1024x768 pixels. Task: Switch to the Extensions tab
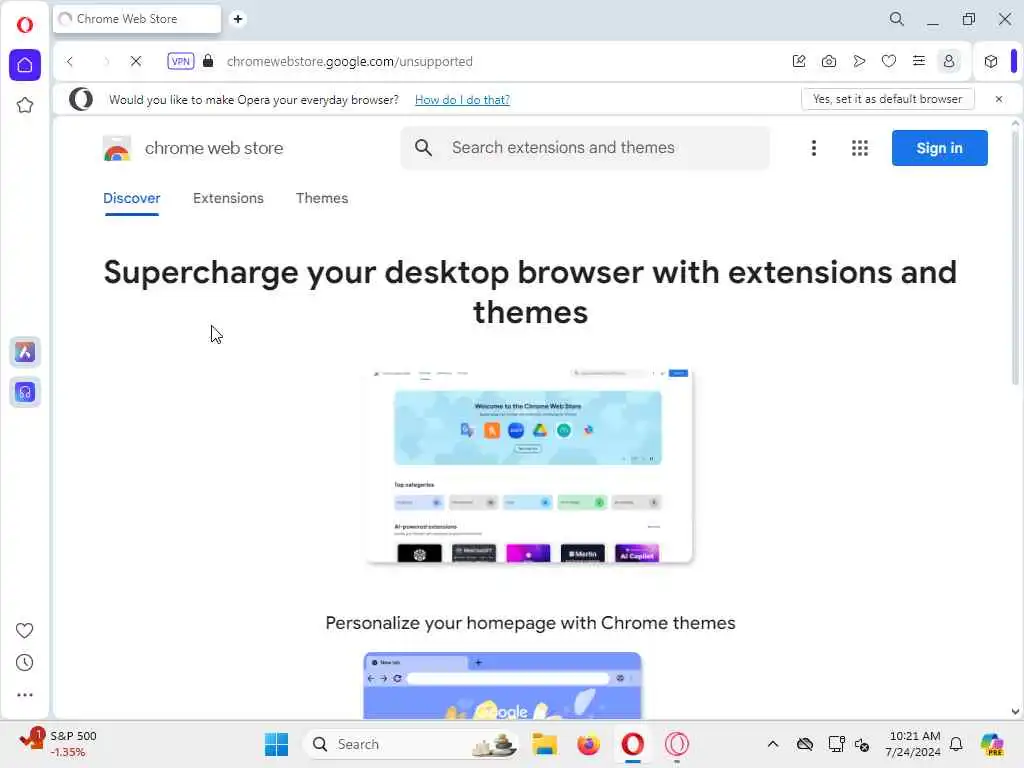tap(228, 198)
